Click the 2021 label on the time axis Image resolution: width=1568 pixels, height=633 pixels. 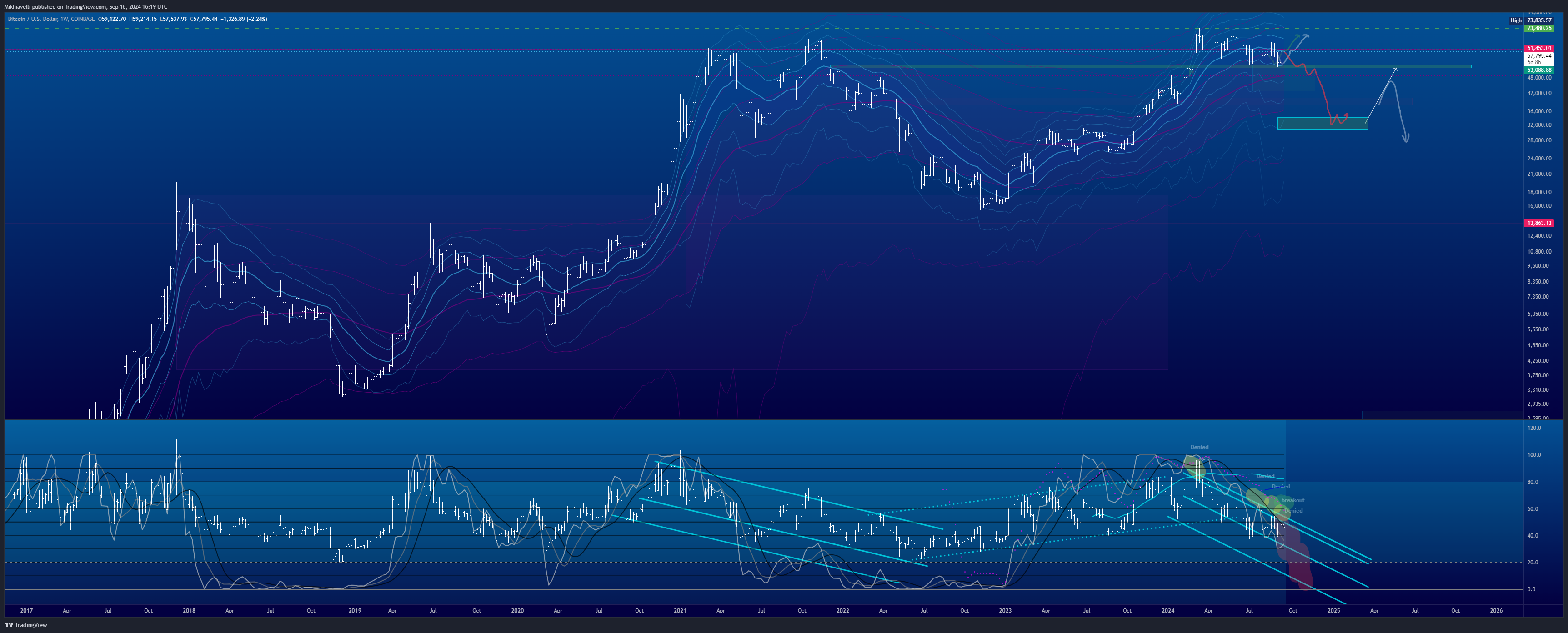[680, 610]
